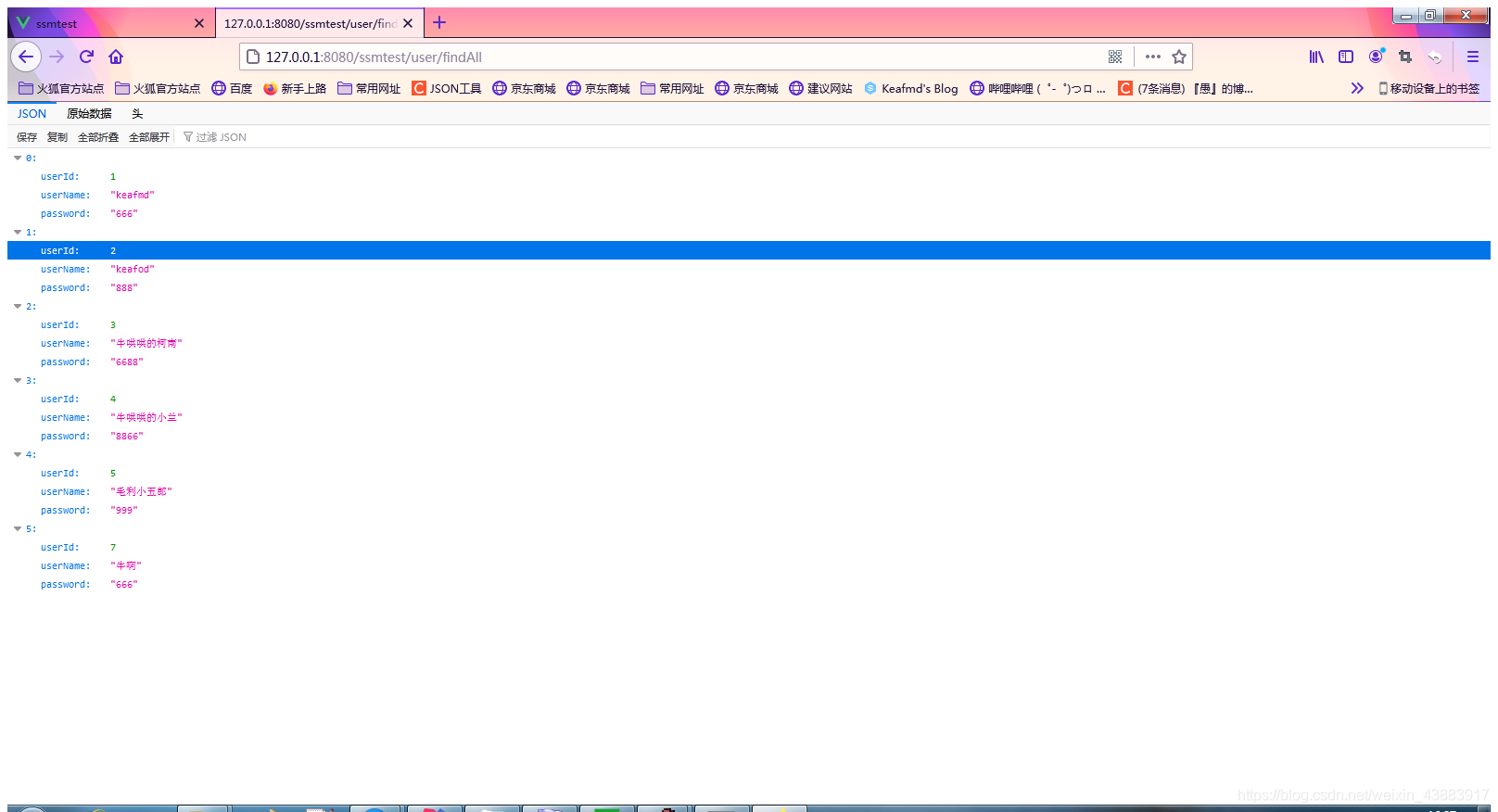
Task: Open the Firefox account icon
Action: 1376,57
